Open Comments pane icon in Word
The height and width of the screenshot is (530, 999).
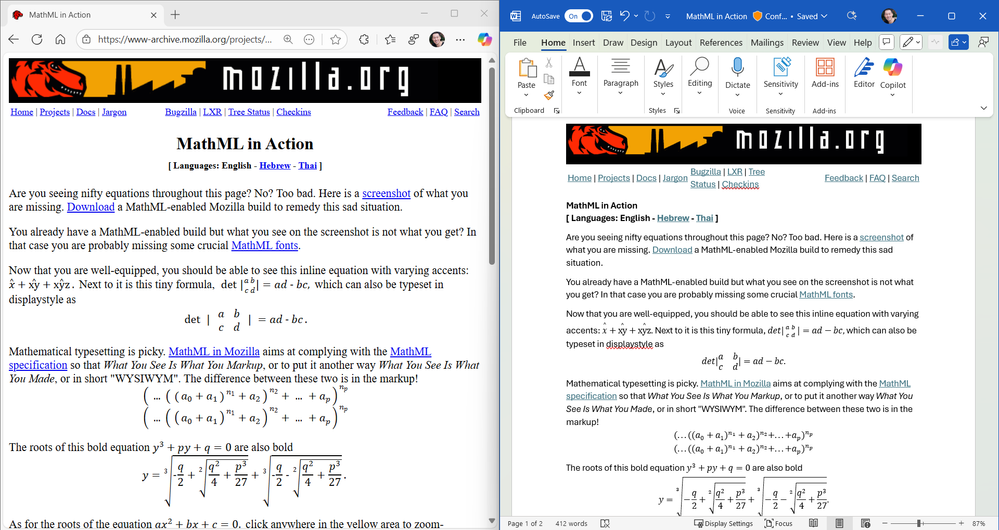(886, 42)
